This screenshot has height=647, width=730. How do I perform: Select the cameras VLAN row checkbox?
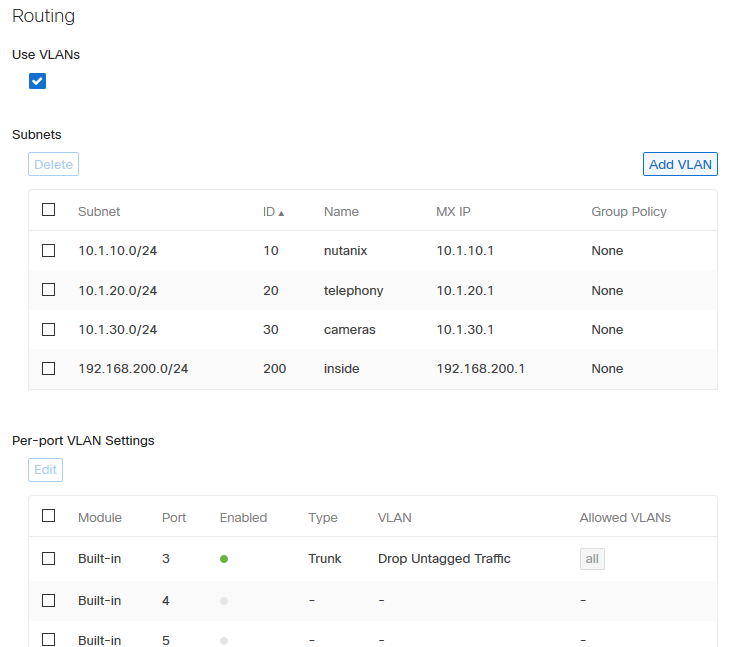pos(48,329)
